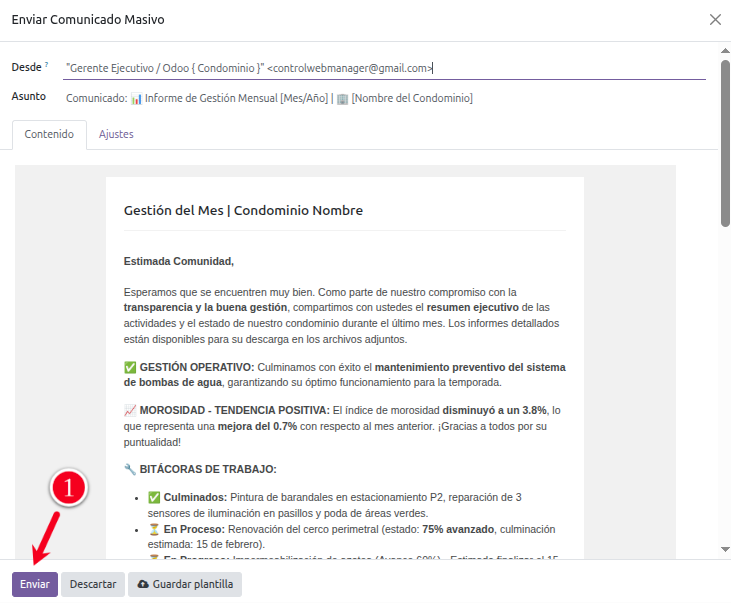Image resolution: width=731 pixels, height=603 pixels.
Task: Click the trend chart icon before MOROSIDAD
Action: point(130,410)
